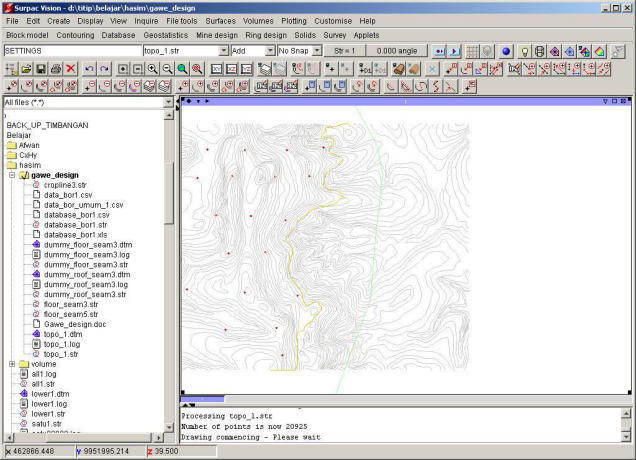Image resolution: width=636 pixels, height=460 pixels.
Task: Click the Save diskette icon
Action: (x=40, y=68)
